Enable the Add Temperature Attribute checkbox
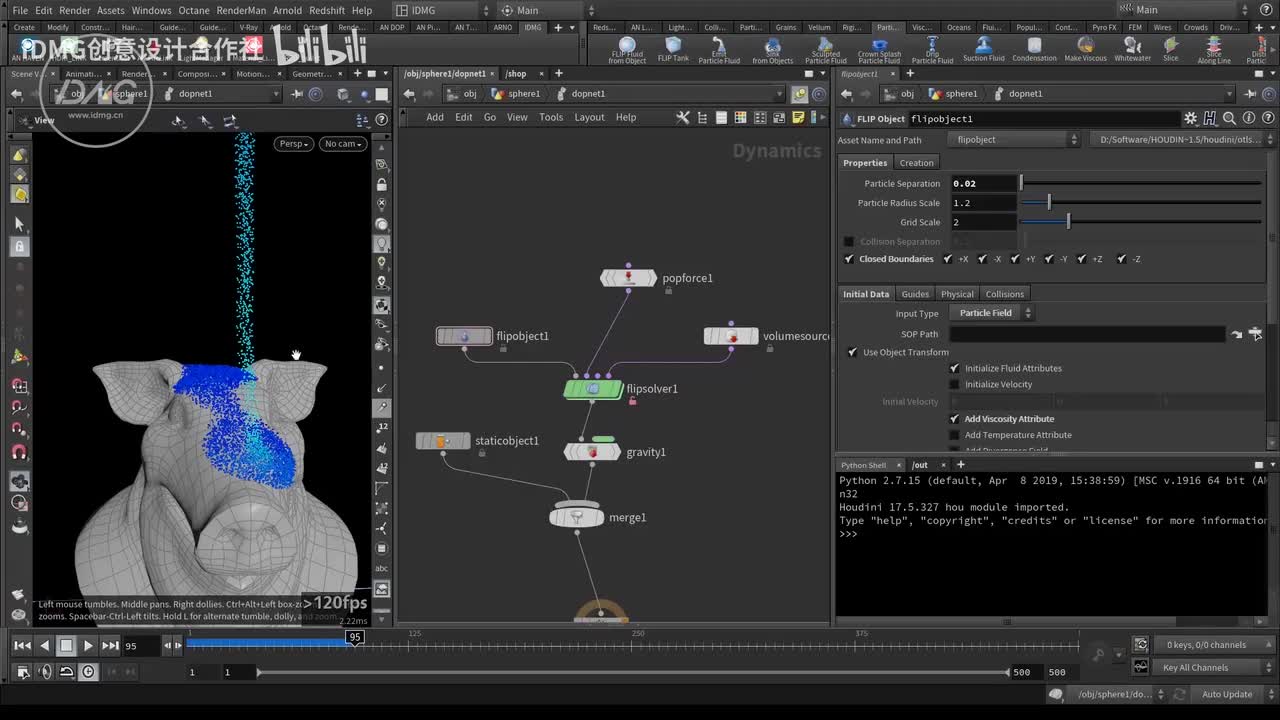Image resolution: width=1280 pixels, height=720 pixels. click(954, 435)
